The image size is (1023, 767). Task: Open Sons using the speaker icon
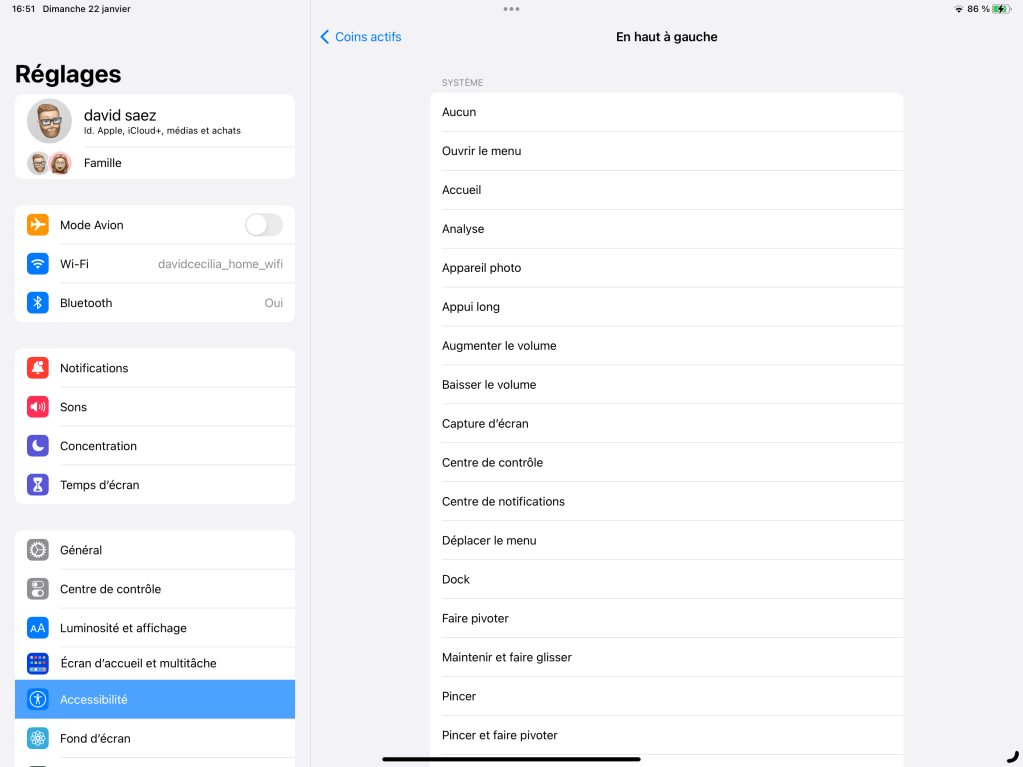point(38,407)
